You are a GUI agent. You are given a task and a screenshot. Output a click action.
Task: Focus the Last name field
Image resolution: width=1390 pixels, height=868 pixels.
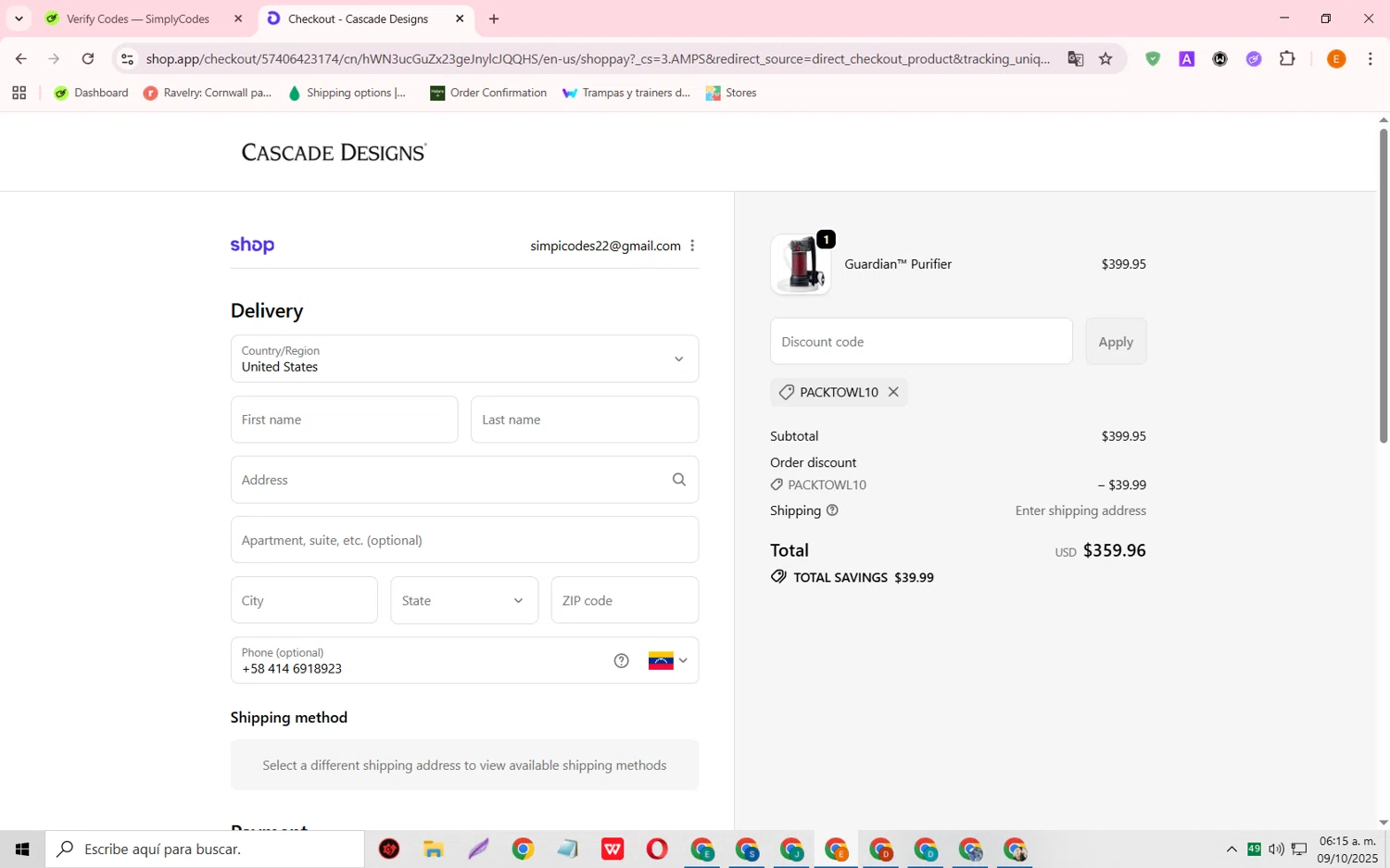tap(585, 420)
